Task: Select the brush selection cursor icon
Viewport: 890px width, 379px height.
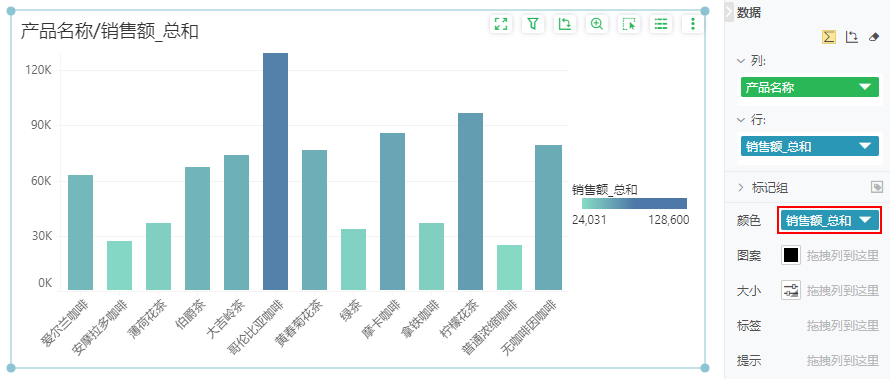Action: click(x=629, y=24)
